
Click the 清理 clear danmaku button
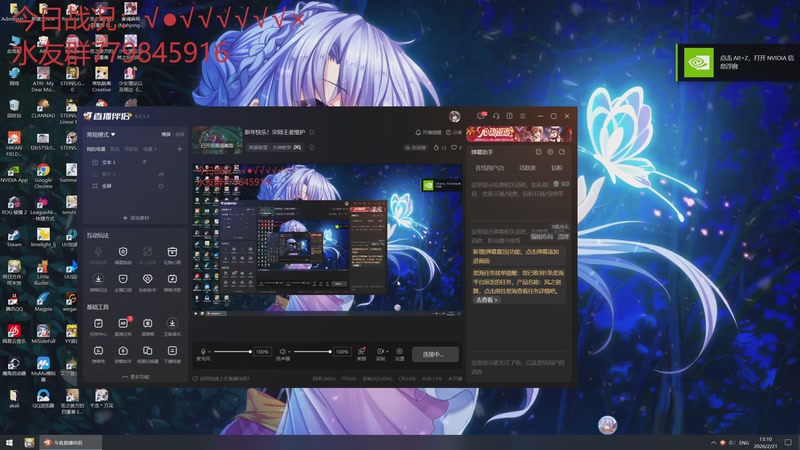pyautogui.click(x=563, y=237)
